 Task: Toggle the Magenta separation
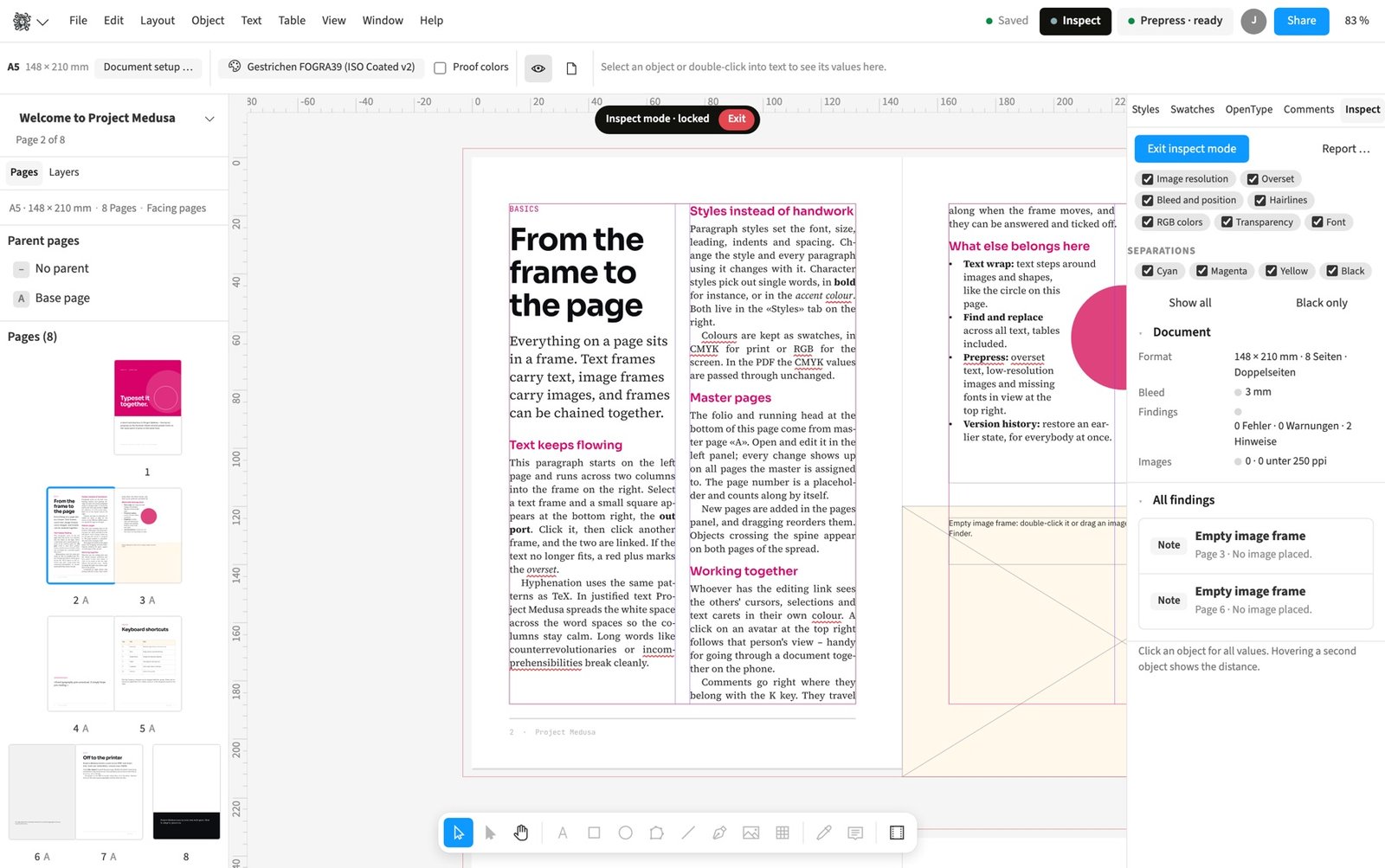tap(1201, 271)
